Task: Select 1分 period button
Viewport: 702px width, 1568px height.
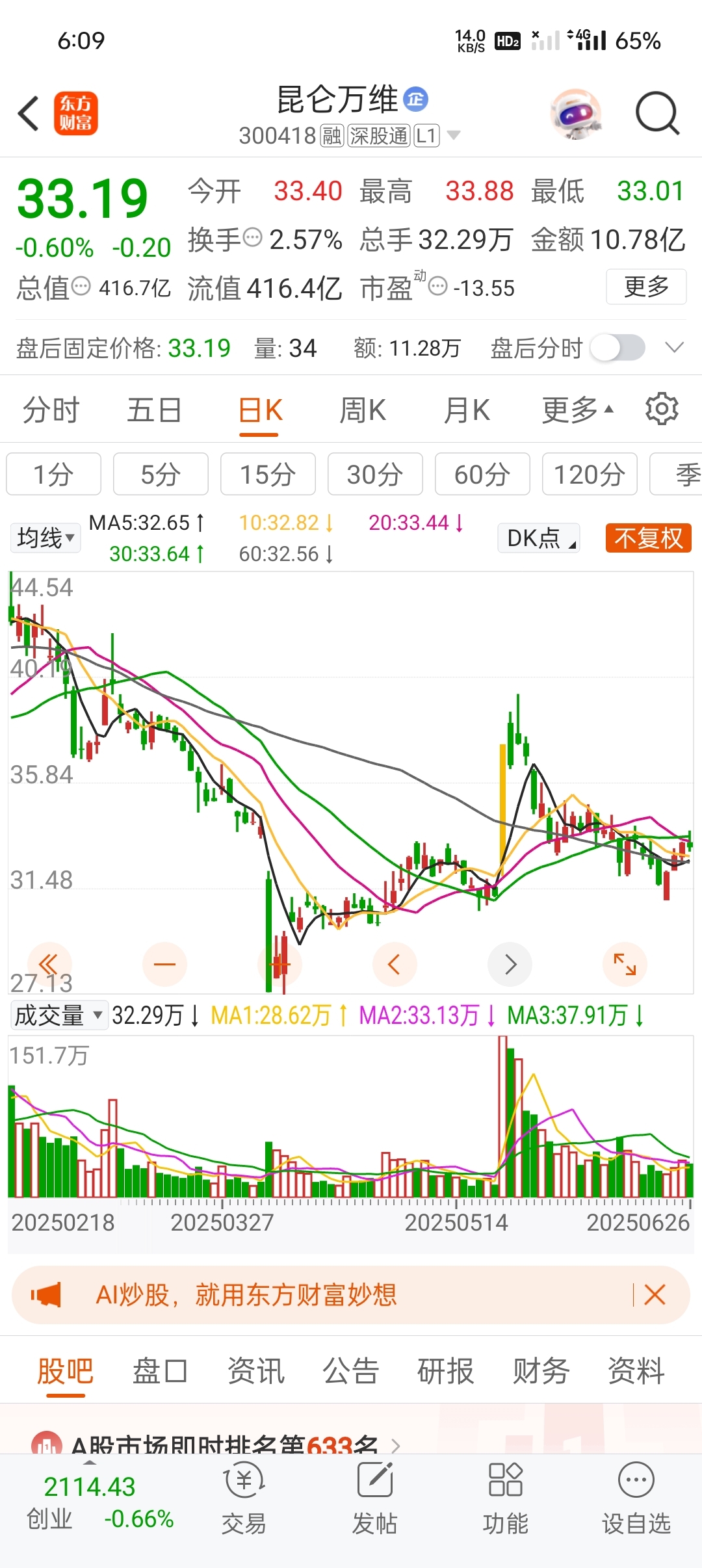Action: tap(53, 474)
